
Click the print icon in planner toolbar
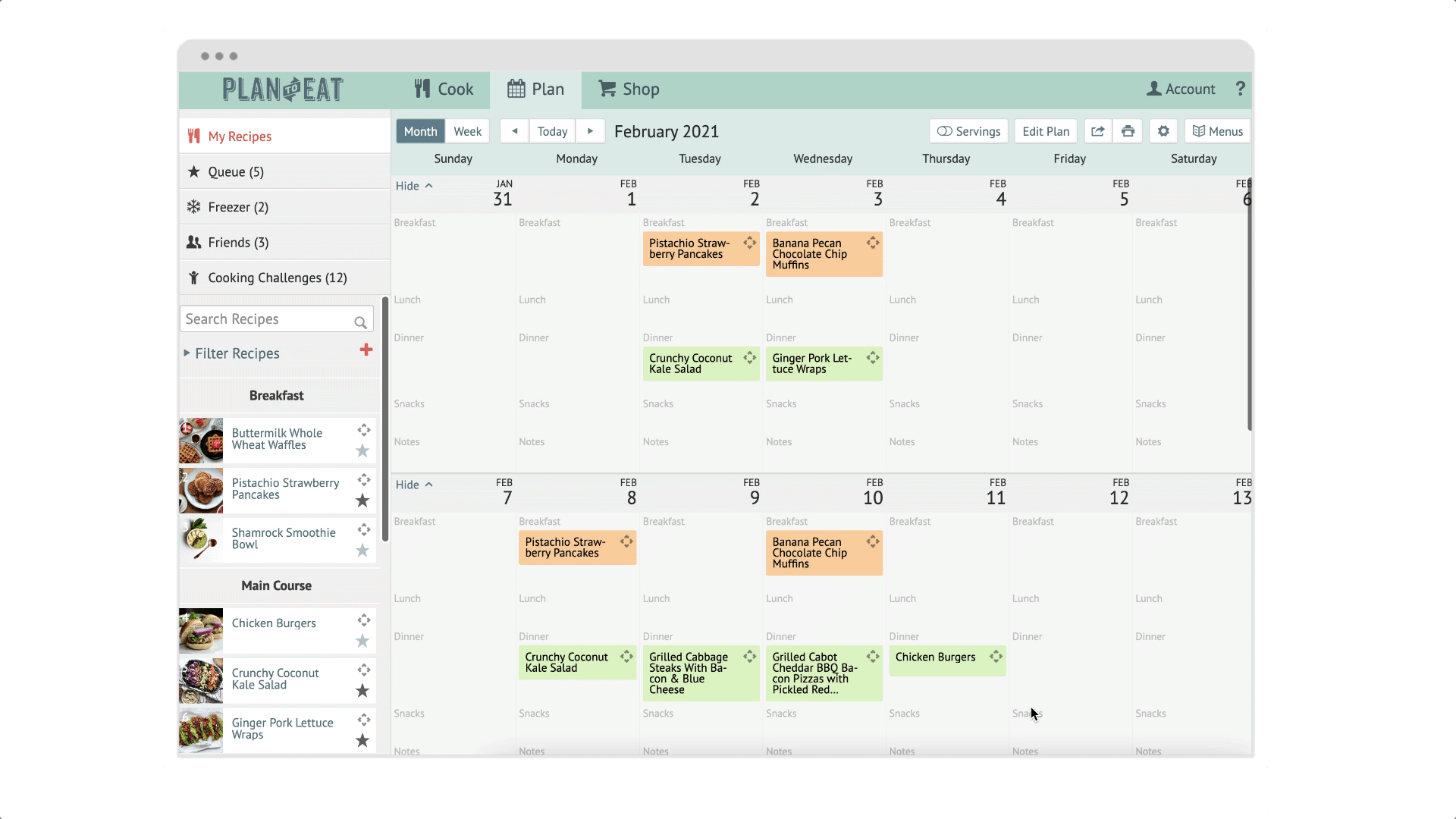[1129, 131]
